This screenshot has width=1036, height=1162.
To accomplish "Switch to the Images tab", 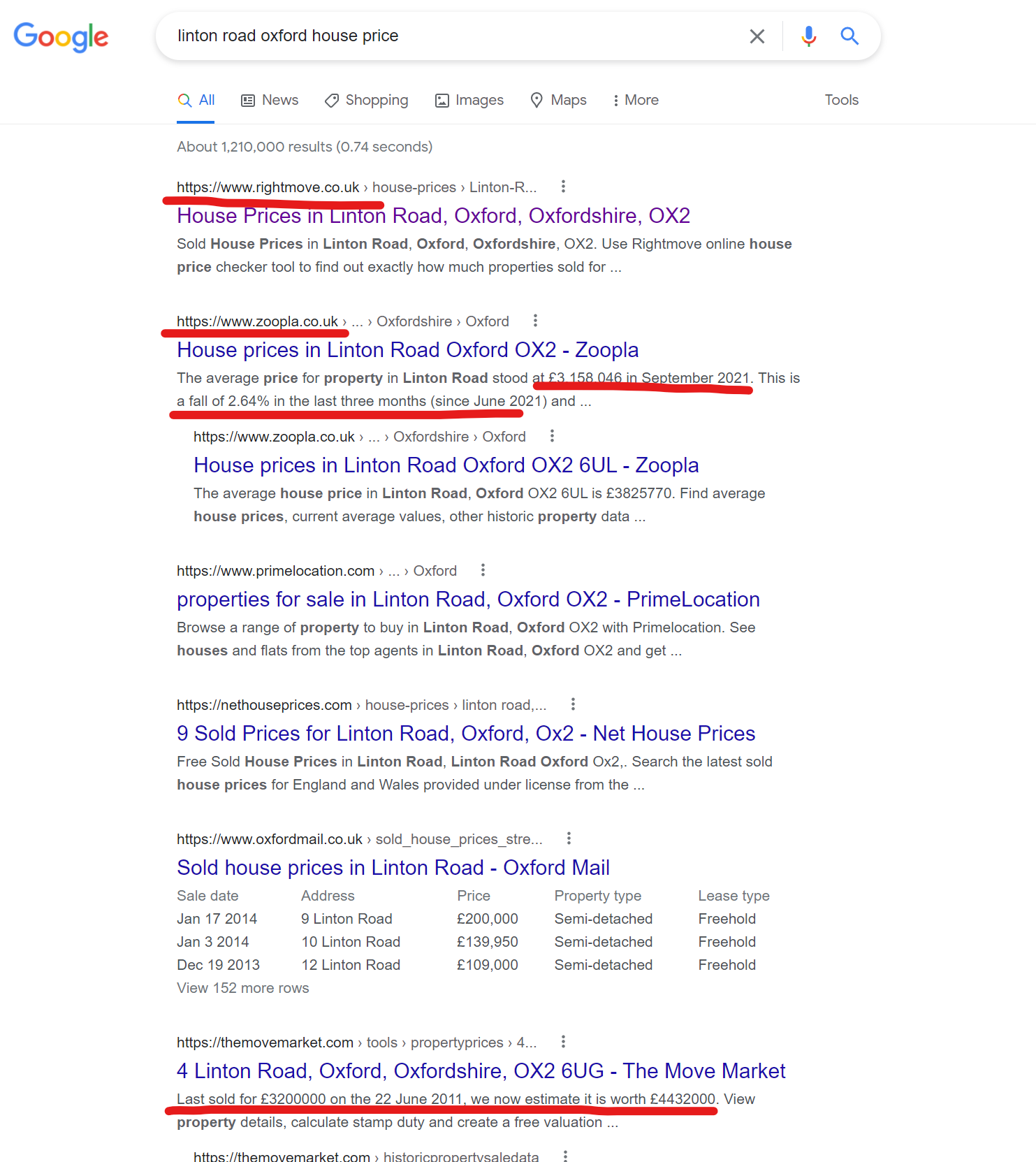I will click(x=469, y=100).
